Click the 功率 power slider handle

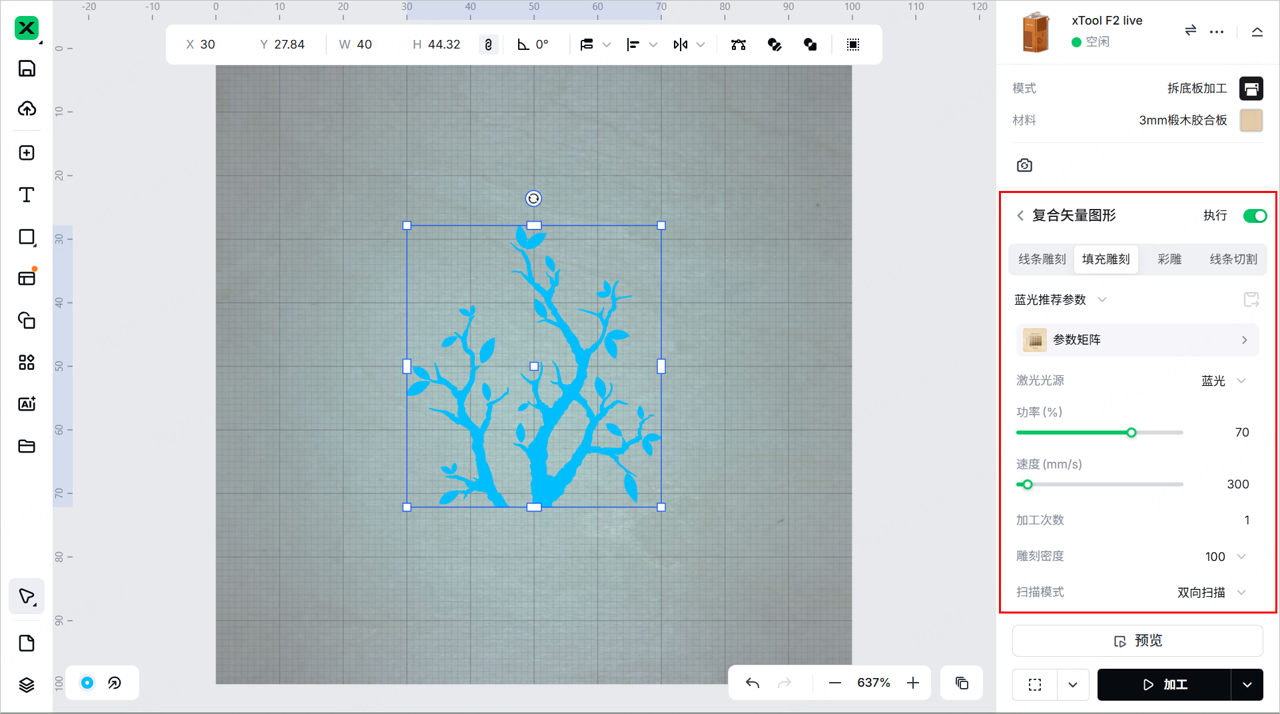click(1131, 433)
